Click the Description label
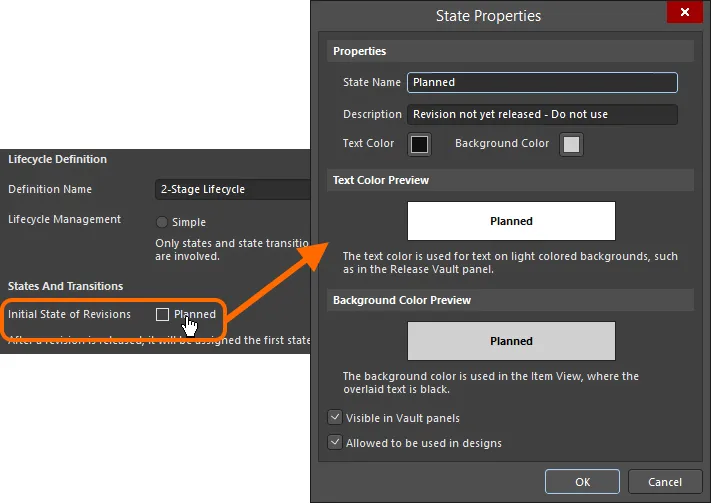Image resolution: width=711 pixels, height=503 pixels. [x=372, y=114]
